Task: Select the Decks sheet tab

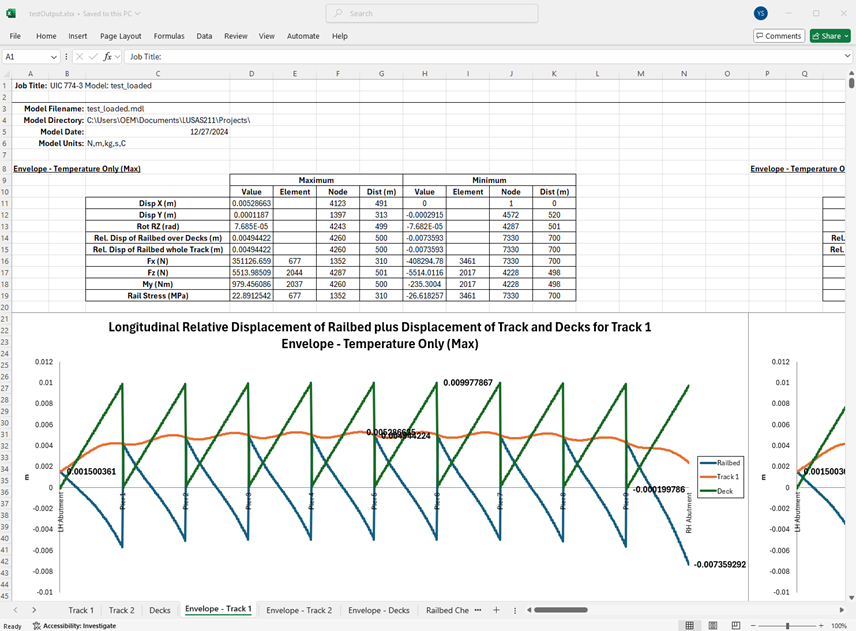Action: pos(159,610)
